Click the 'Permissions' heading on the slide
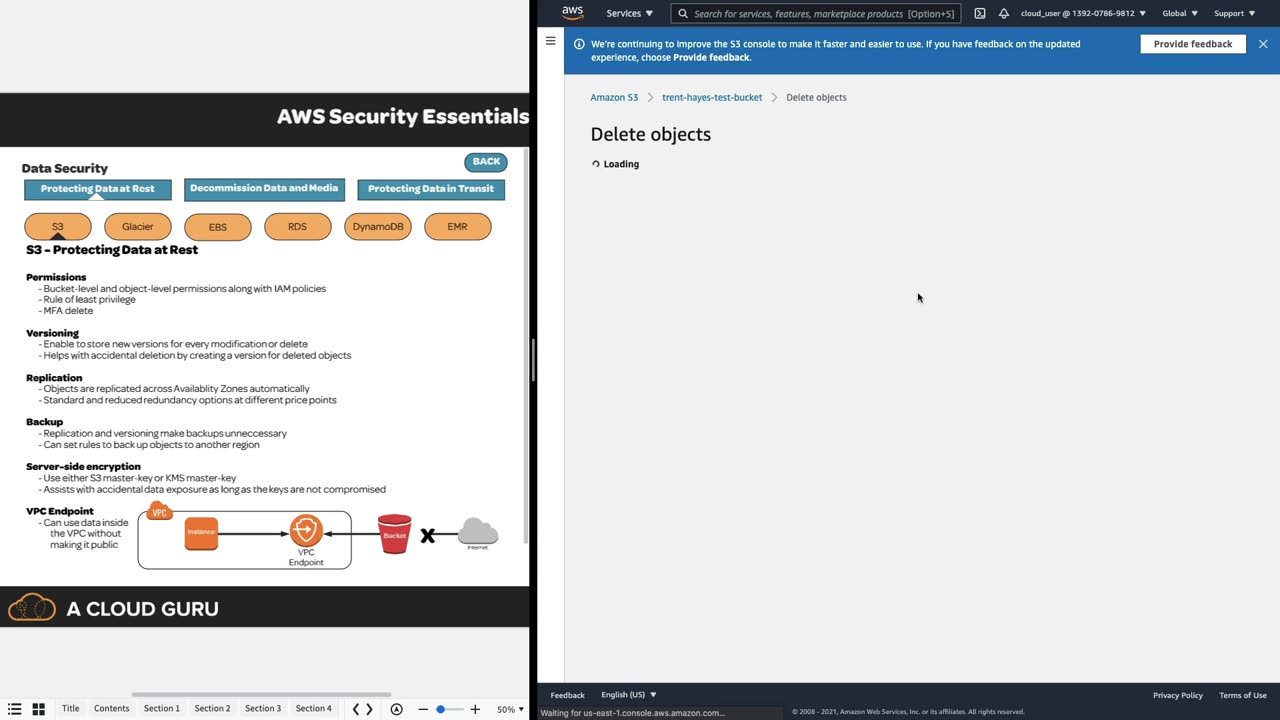1280x720 pixels. pos(56,277)
